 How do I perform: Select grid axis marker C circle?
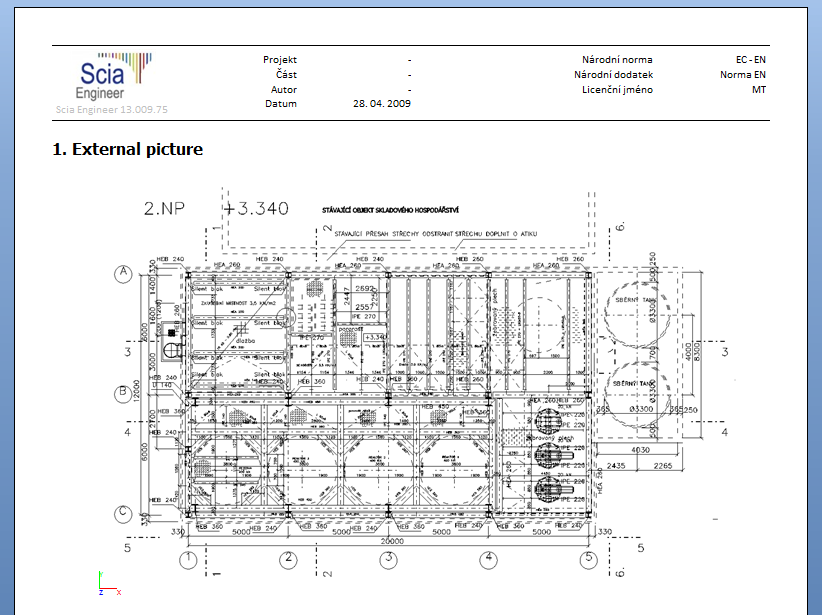124,513
